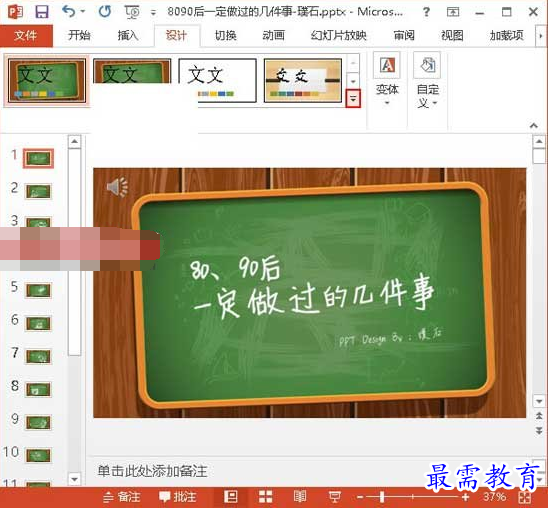Open the 加载项 (Add-ins) tab
Viewport: 548px width, 508px height.
pyautogui.click(x=506, y=35)
